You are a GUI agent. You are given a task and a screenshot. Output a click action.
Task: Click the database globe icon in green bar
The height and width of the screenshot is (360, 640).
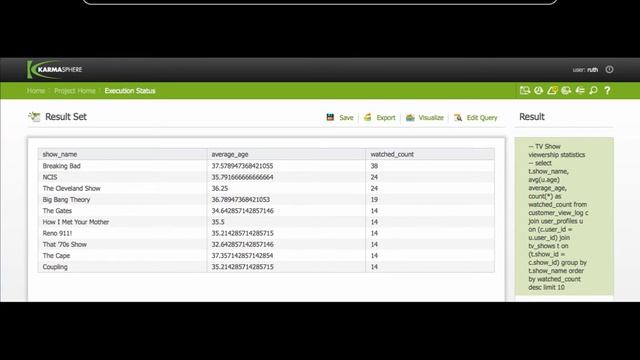[x=566, y=90]
